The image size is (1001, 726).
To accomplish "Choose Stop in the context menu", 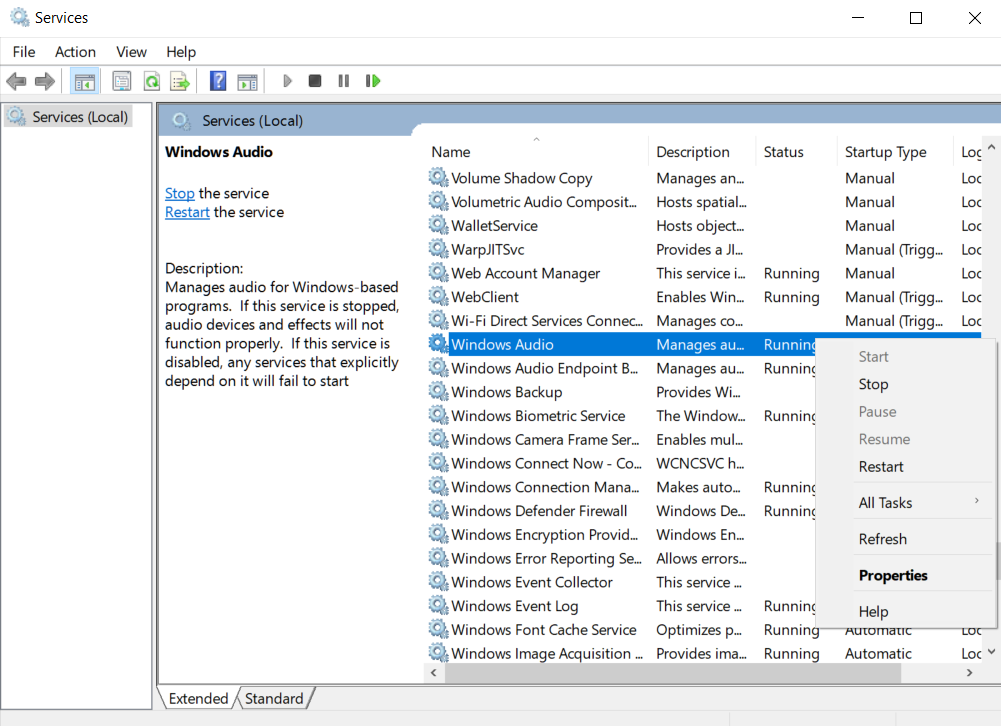I will click(x=873, y=384).
